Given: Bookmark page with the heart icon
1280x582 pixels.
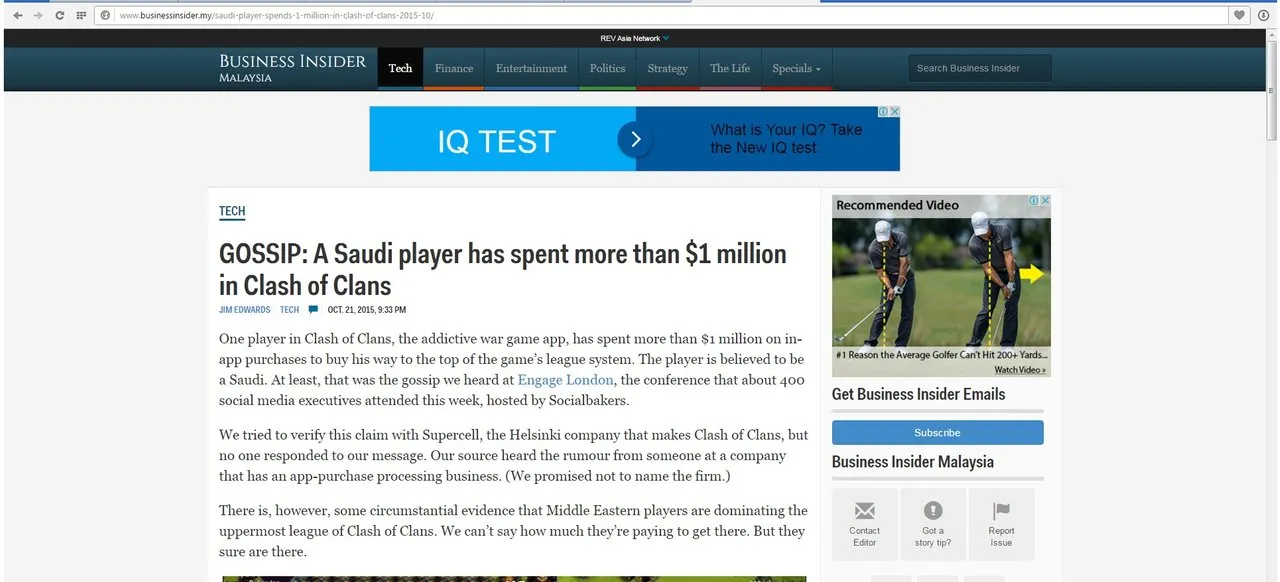Looking at the screenshot, I should coord(1239,15).
